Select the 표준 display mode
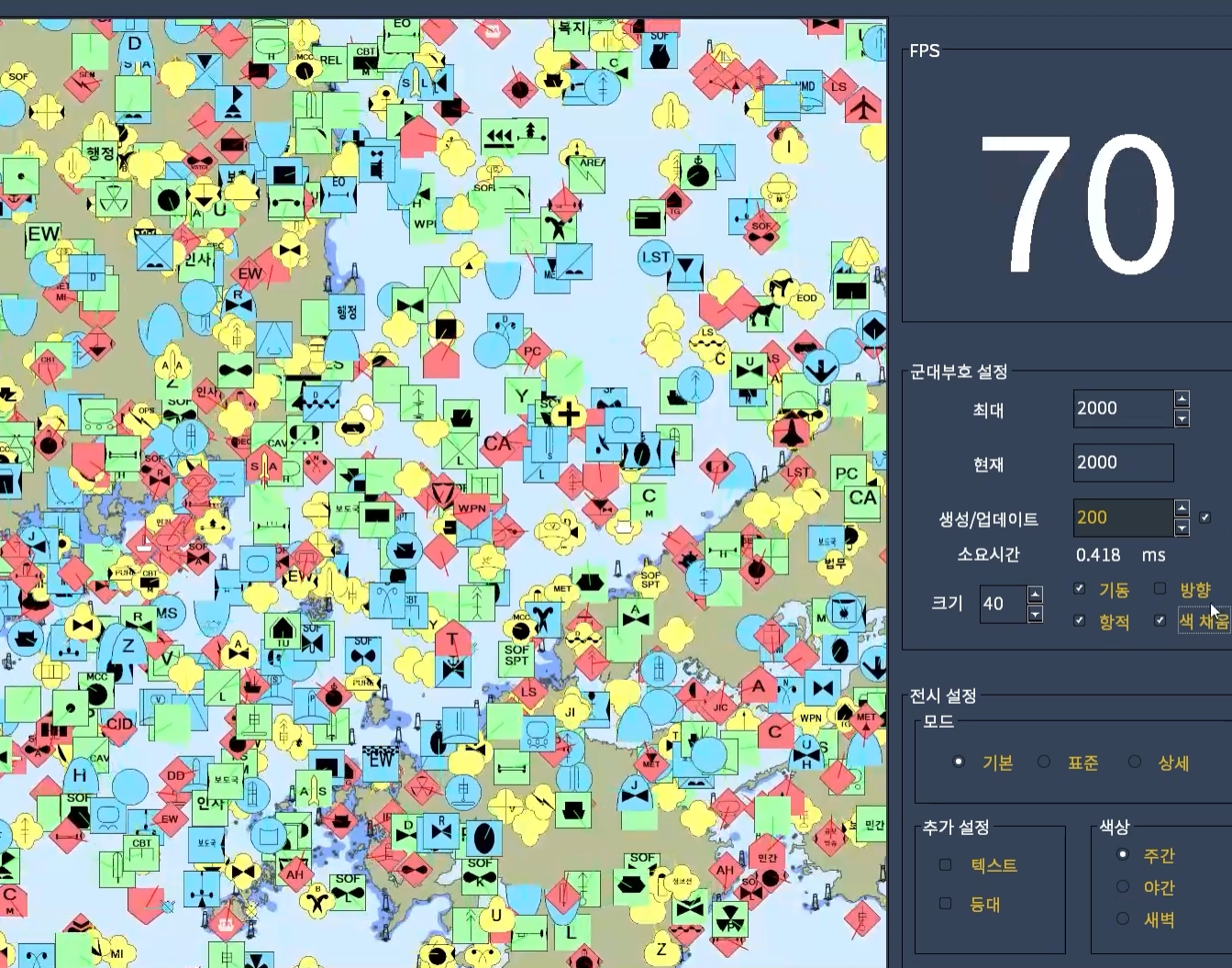Image resolution: width=1232 pixels, height=968 pixels. click(x=1044, y=762)
